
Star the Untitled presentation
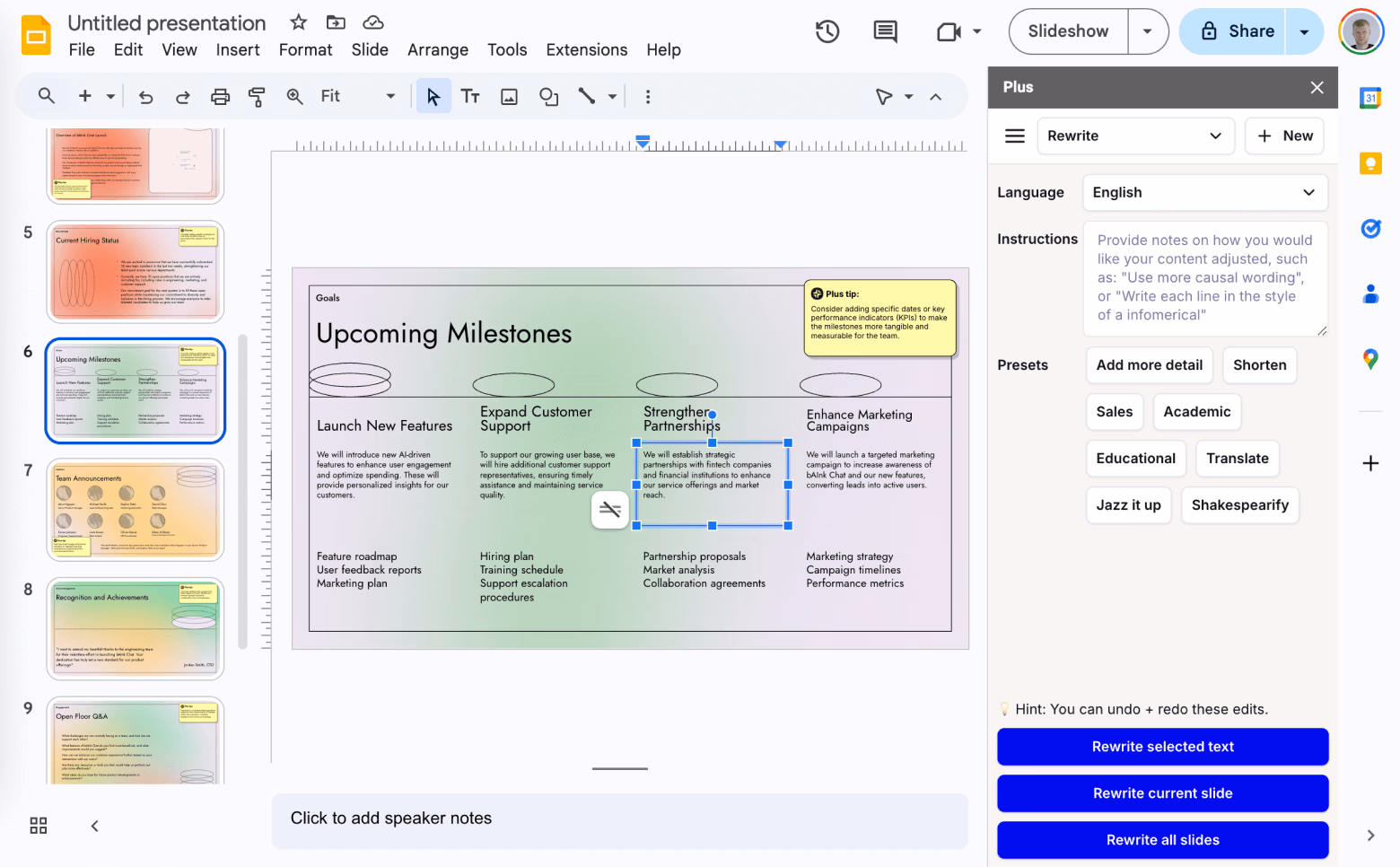pyautogui.click(x=299, y=22)
